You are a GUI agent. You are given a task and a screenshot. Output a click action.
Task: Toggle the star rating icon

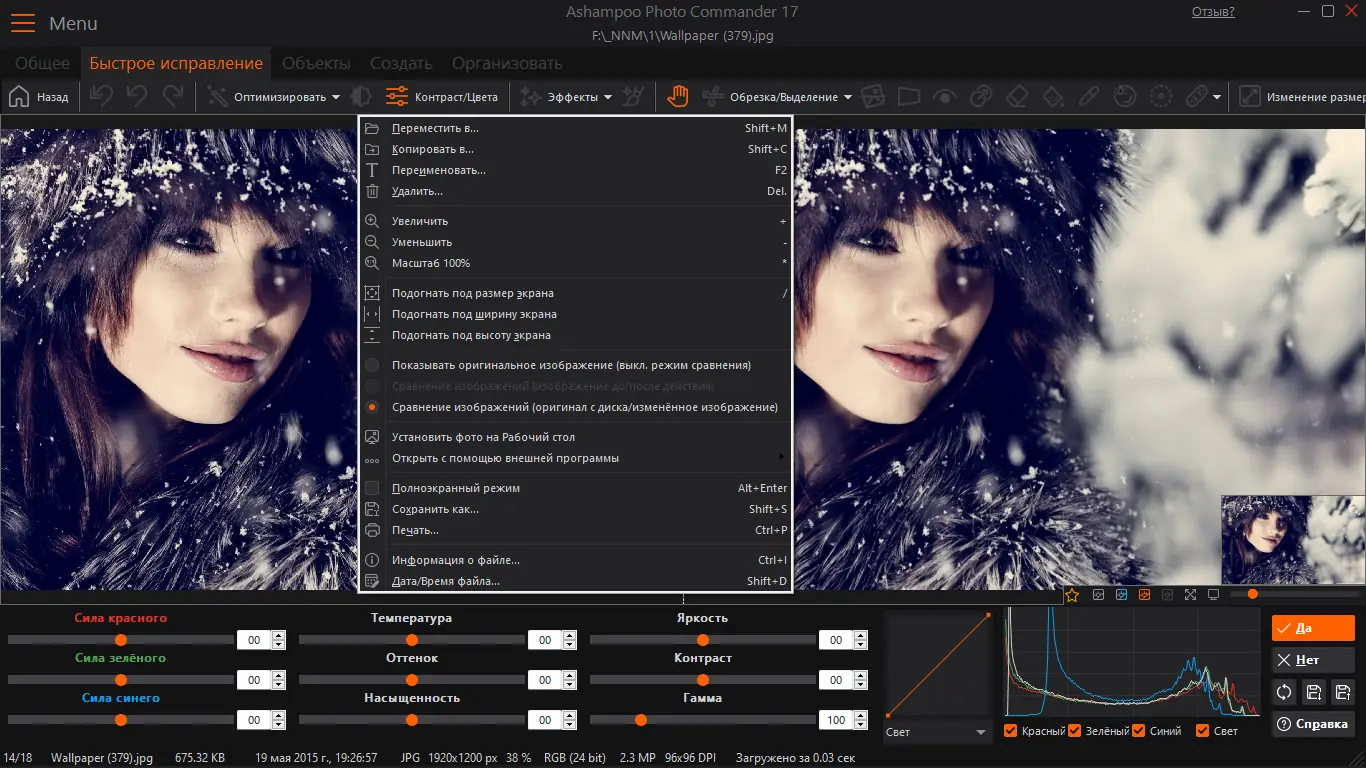coord(1072,593)
